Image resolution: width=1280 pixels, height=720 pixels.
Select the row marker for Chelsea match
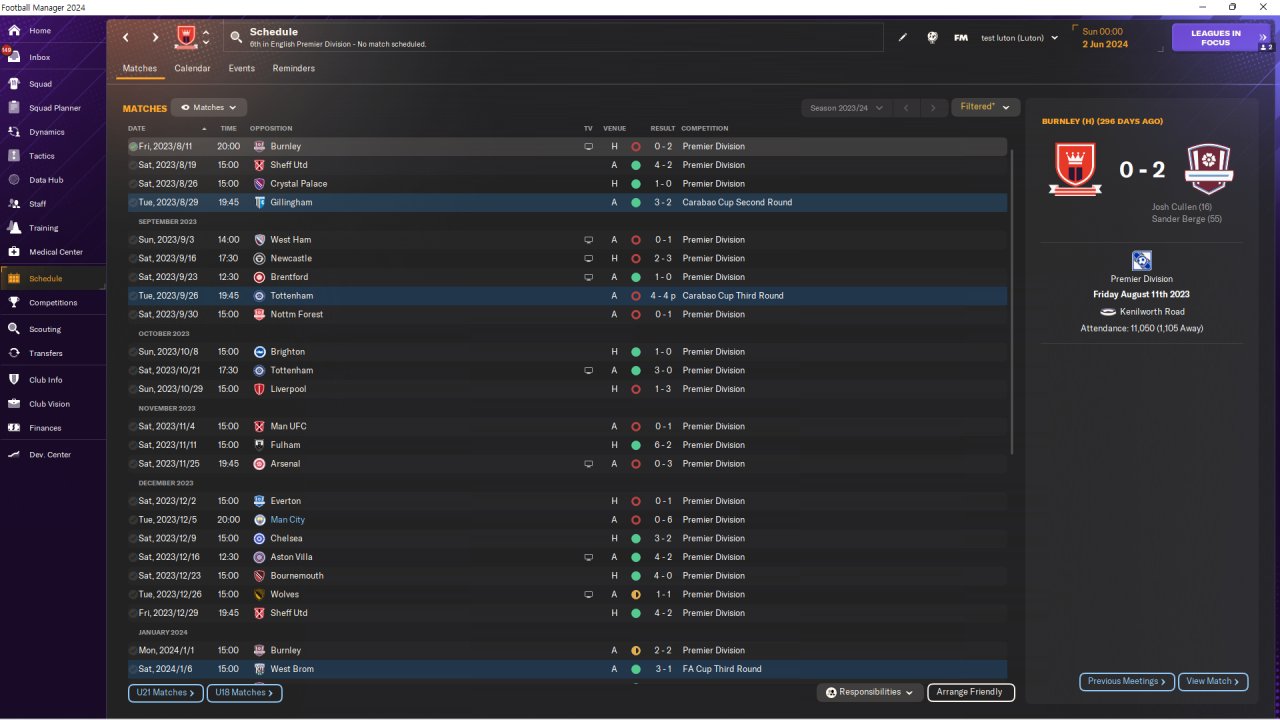tap(133, 538)
